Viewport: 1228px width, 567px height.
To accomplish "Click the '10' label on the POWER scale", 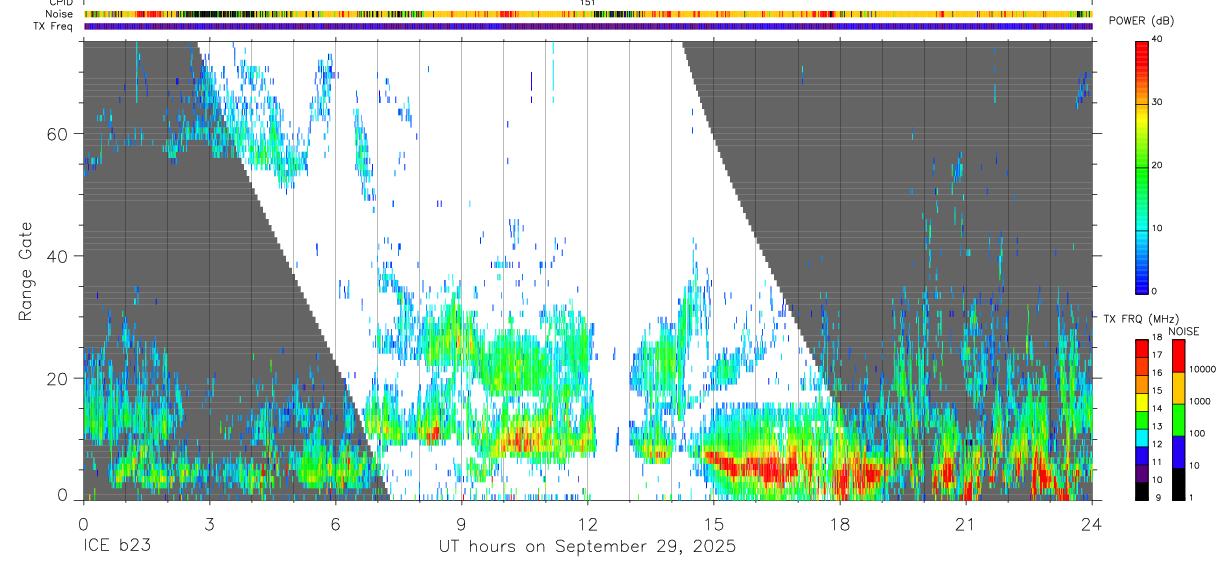I will point(1157,228).
